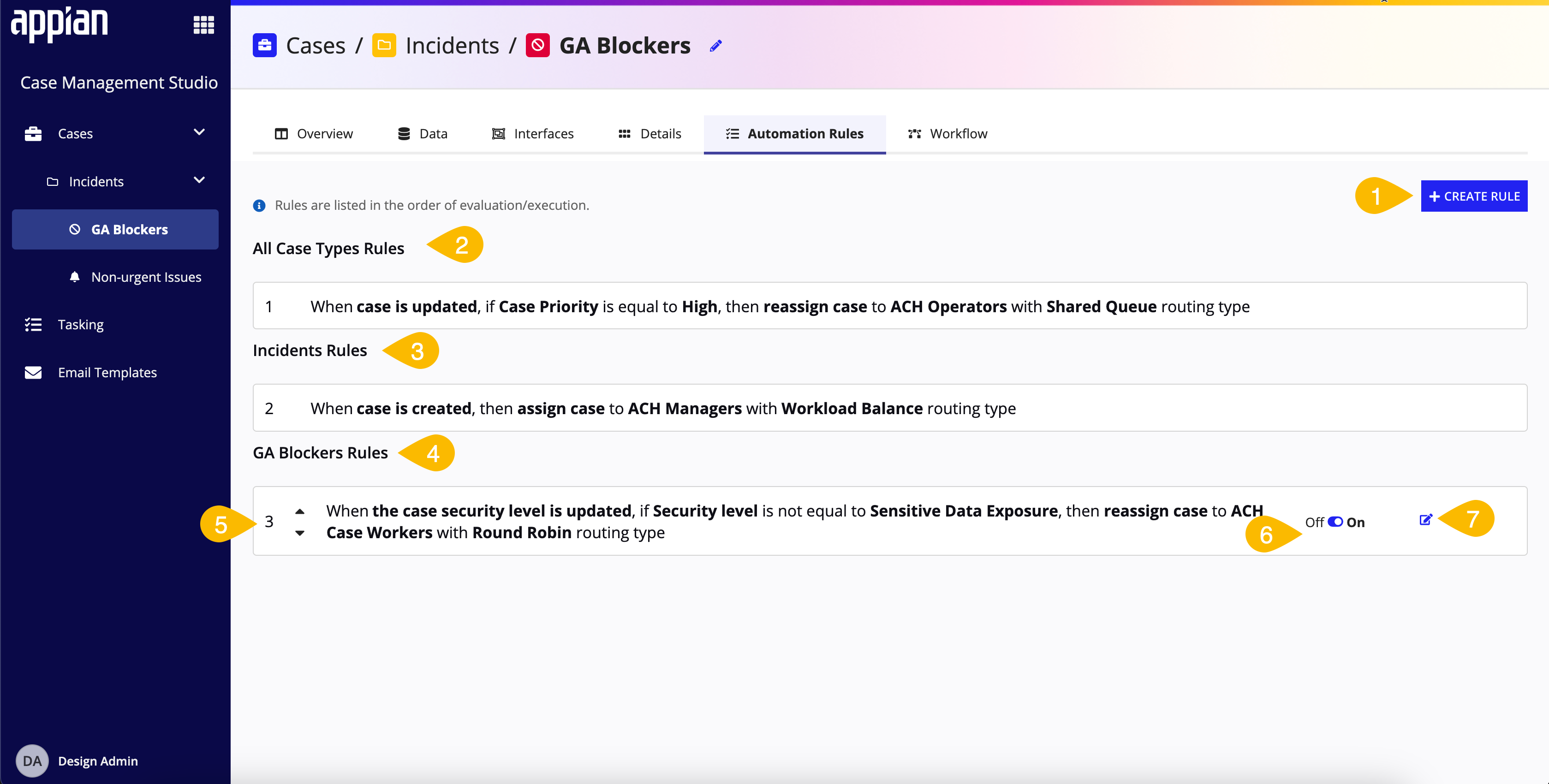
Task: Open the Workflow tab
Action: pyautogui.click(x=947, y=133)
